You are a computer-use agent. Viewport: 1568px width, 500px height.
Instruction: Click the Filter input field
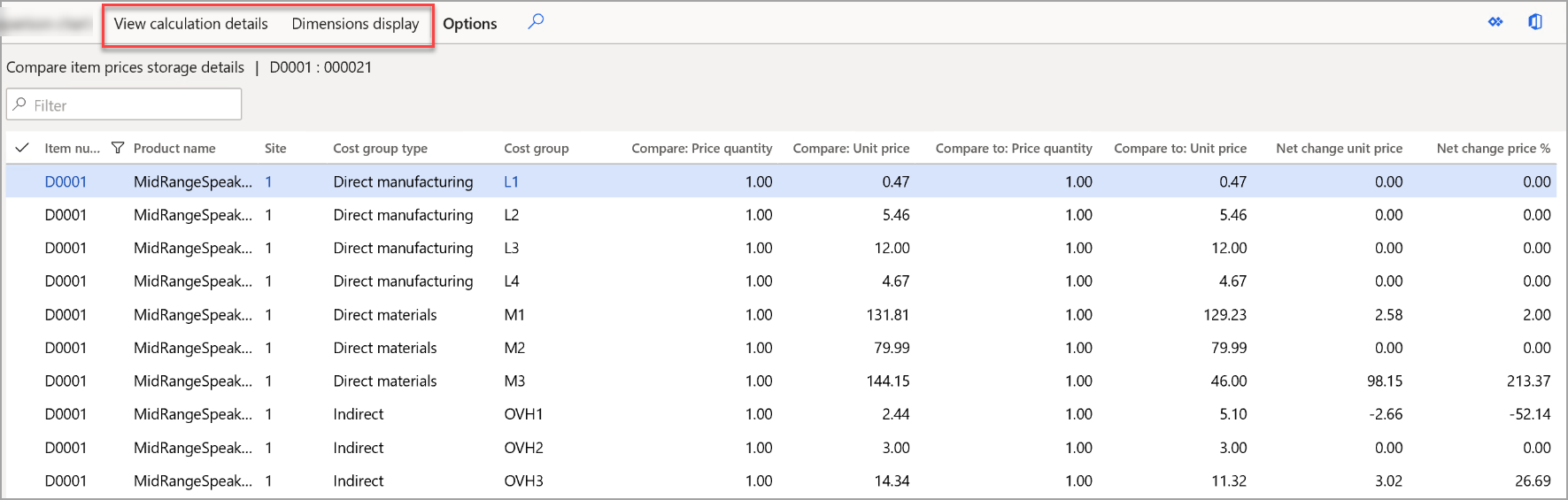pyautogui.click(x=124, y=104)
